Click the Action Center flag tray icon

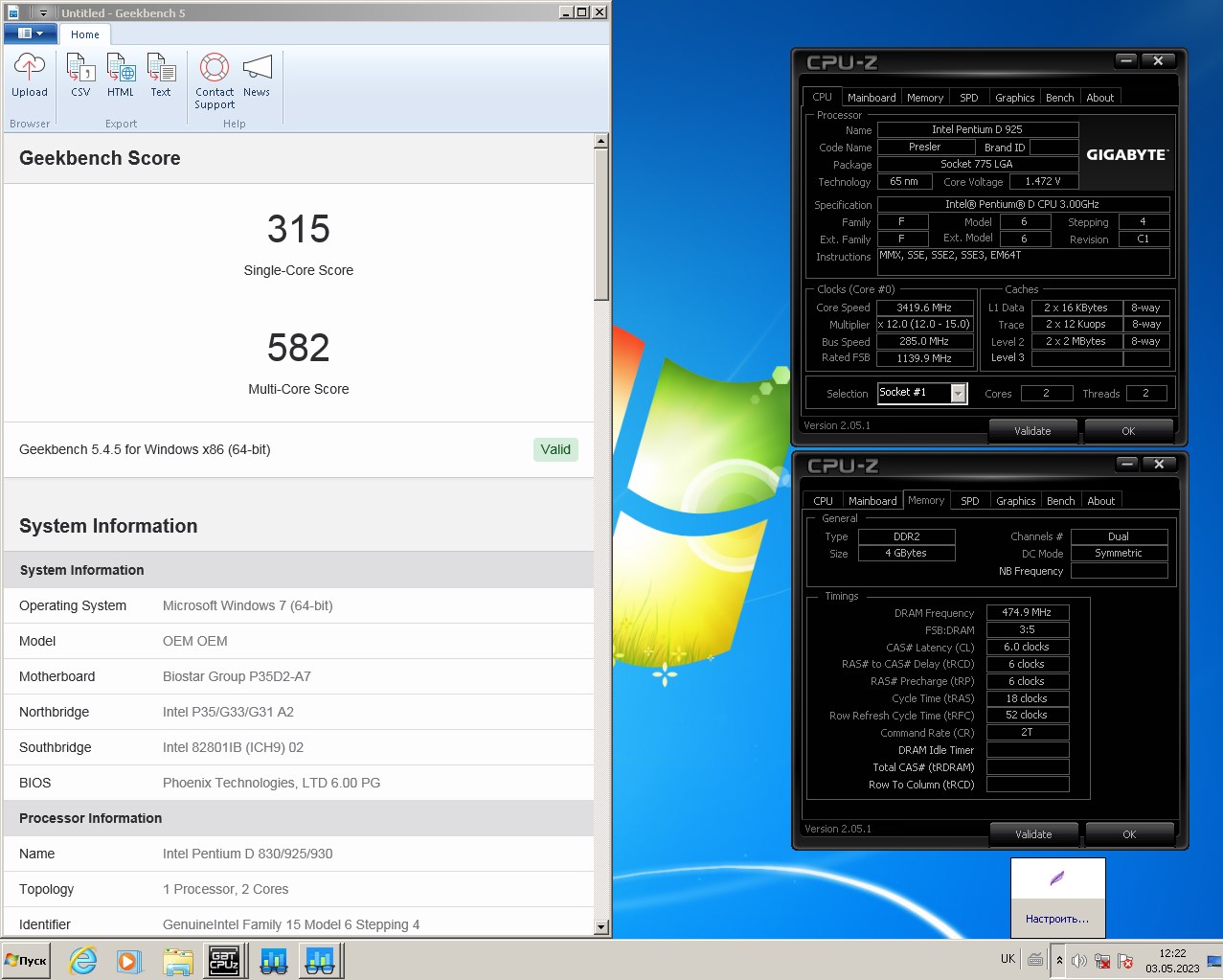pyautogui.click(x=1125, y=961)
